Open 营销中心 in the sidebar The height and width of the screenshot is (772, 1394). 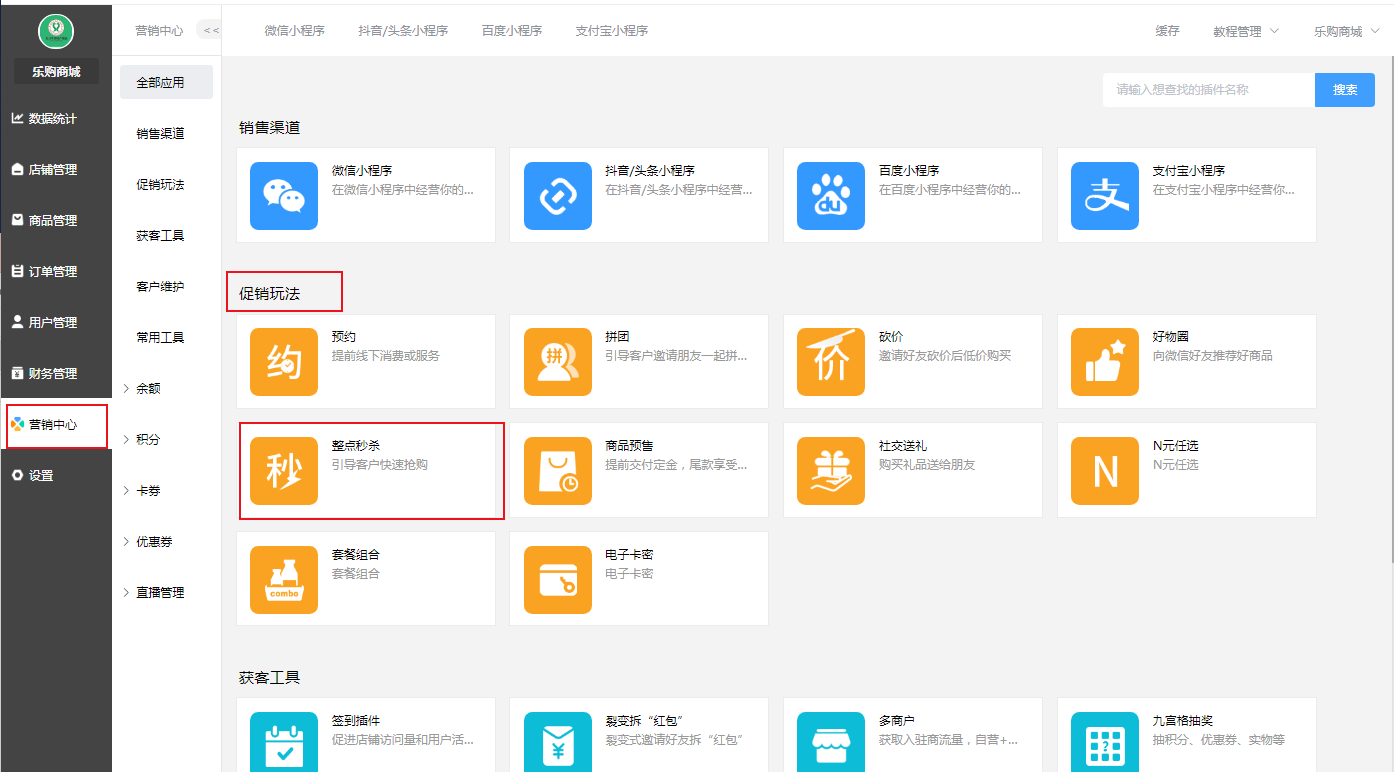coord(56,425)
